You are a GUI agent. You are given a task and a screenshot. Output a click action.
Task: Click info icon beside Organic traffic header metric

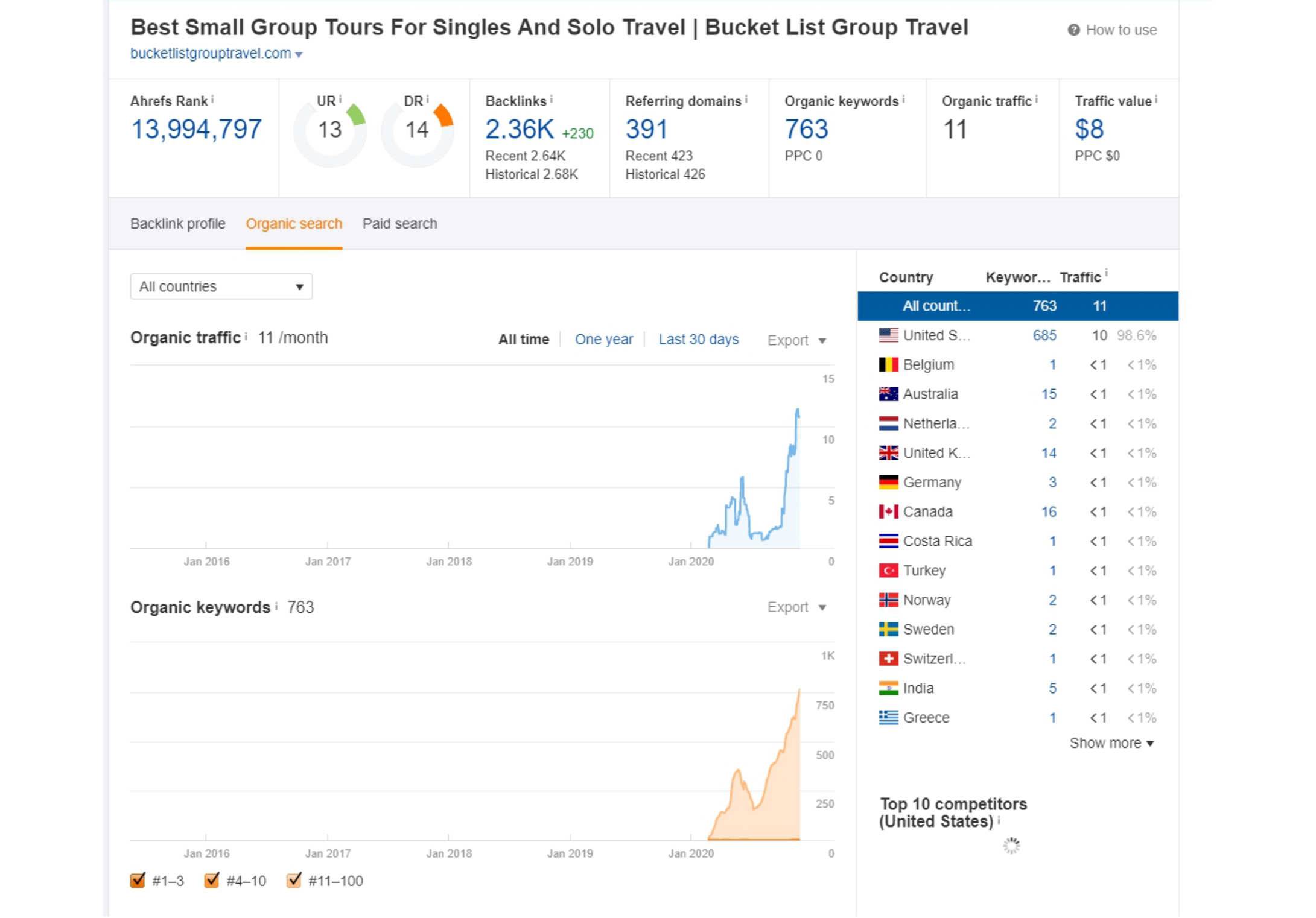[1036, 99]
